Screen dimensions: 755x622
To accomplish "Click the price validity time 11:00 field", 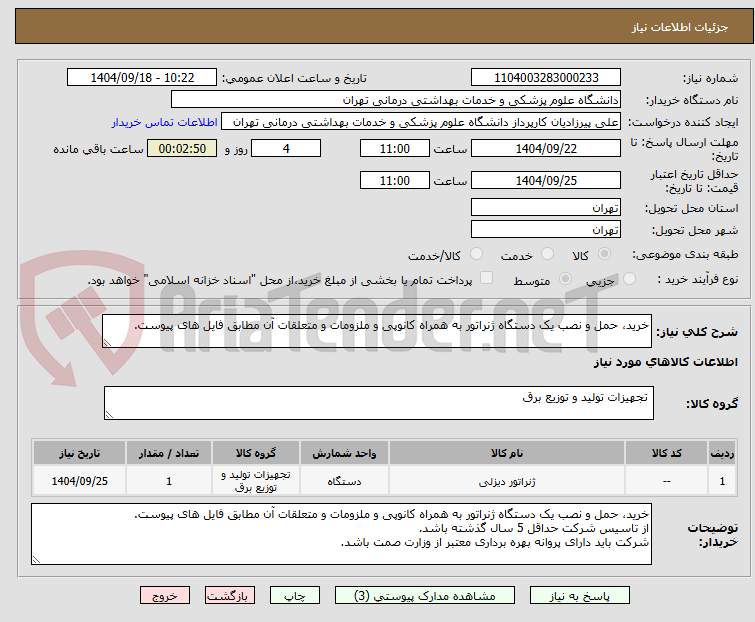I will click(395, 181).
